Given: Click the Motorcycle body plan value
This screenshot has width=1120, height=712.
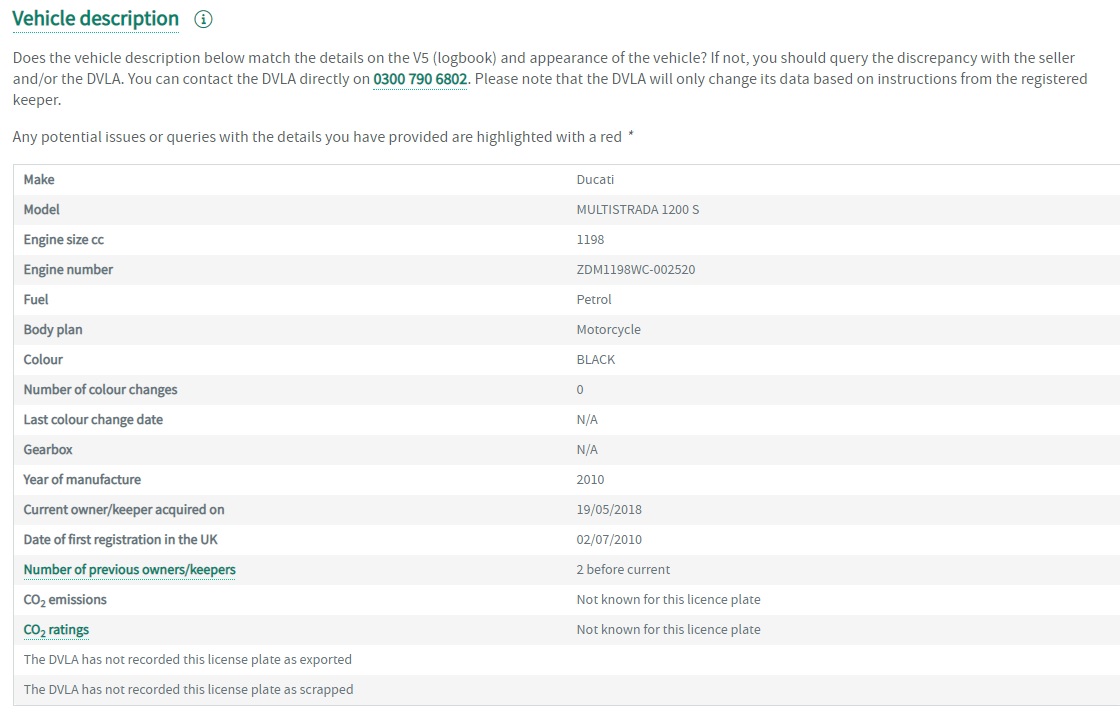Looking at the screenshot, I should coord(608,330).
